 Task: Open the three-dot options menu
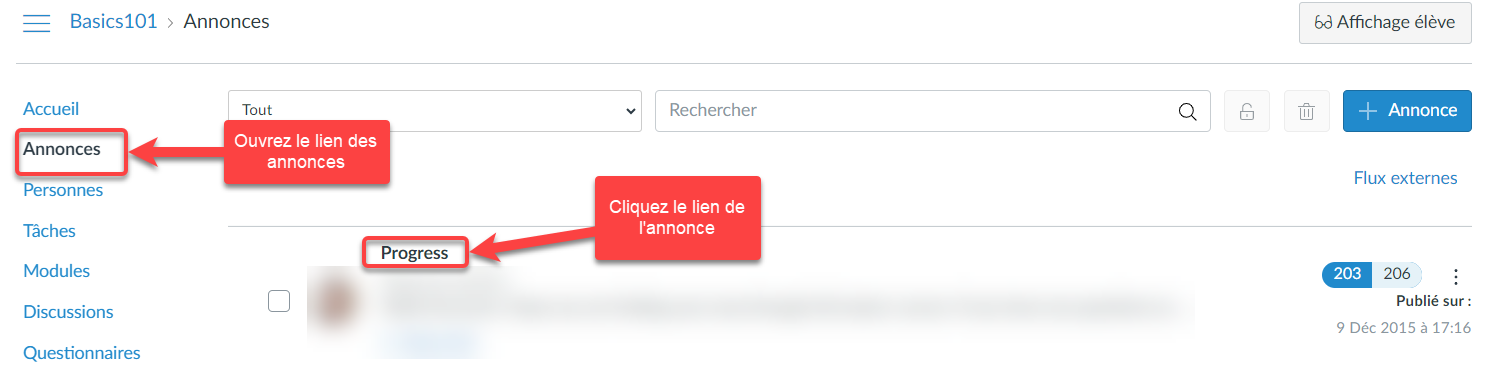1456,276
